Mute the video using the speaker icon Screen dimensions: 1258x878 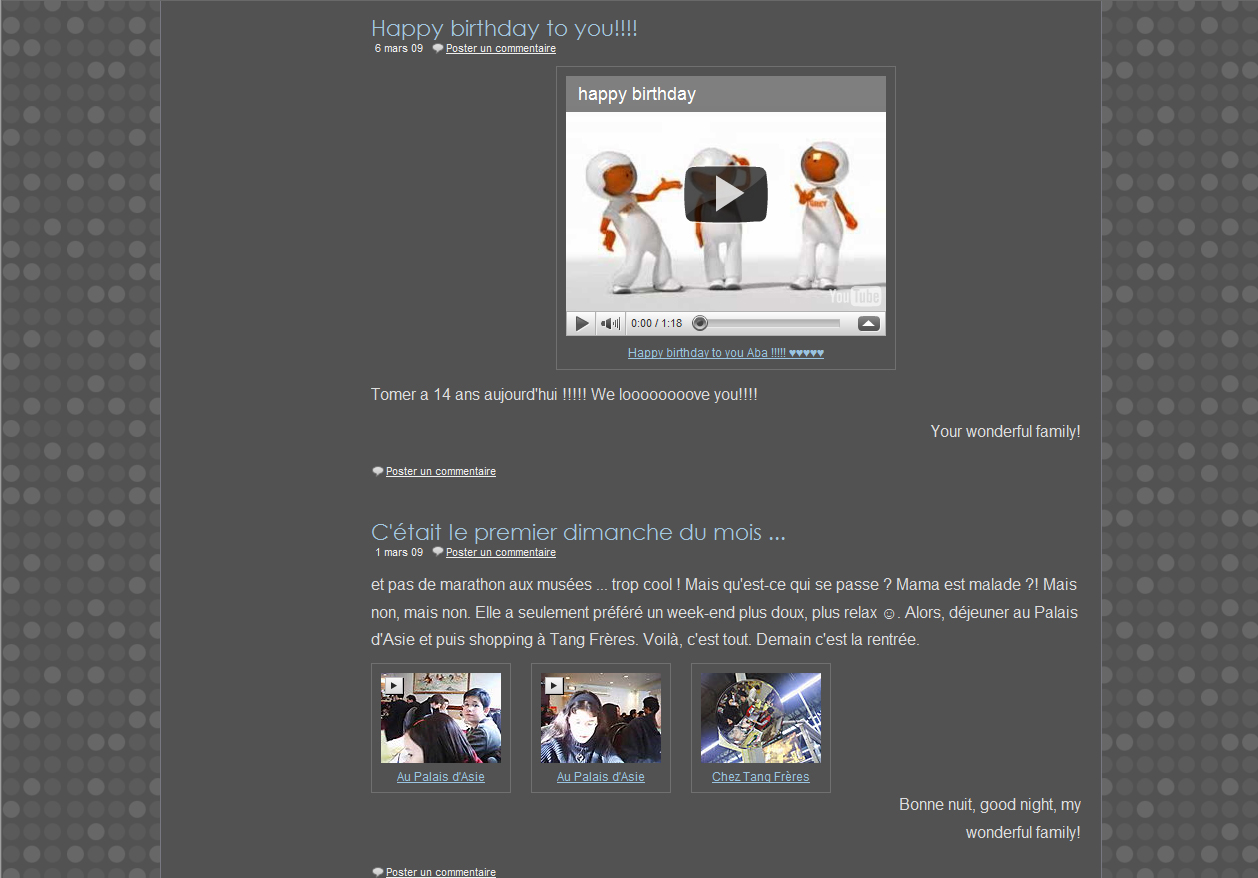[609, 323]
